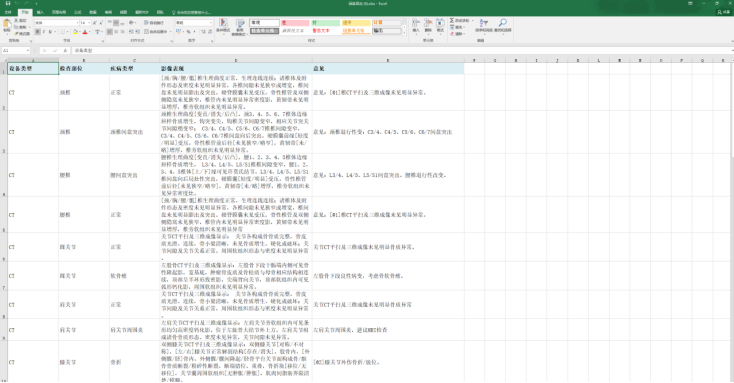This screenshot has width=734, height=383.
Task: Click the insert function fx icon
Action: coord(65,51)
